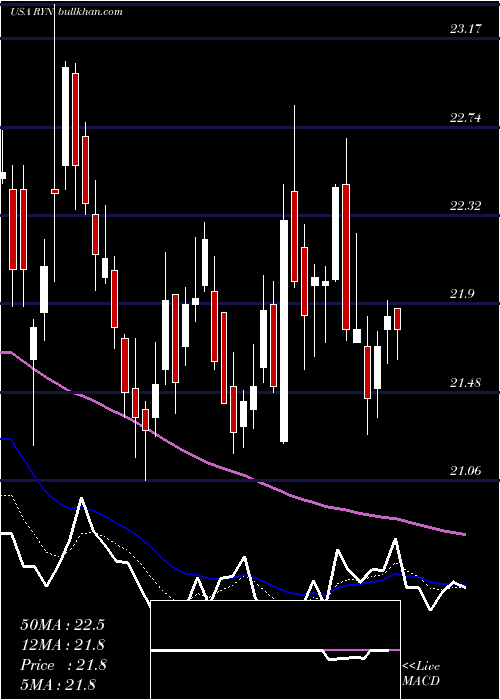
Task: Click the 5MA : 21.8 readout
Action: pyautogui.click(x=58, y=684)
